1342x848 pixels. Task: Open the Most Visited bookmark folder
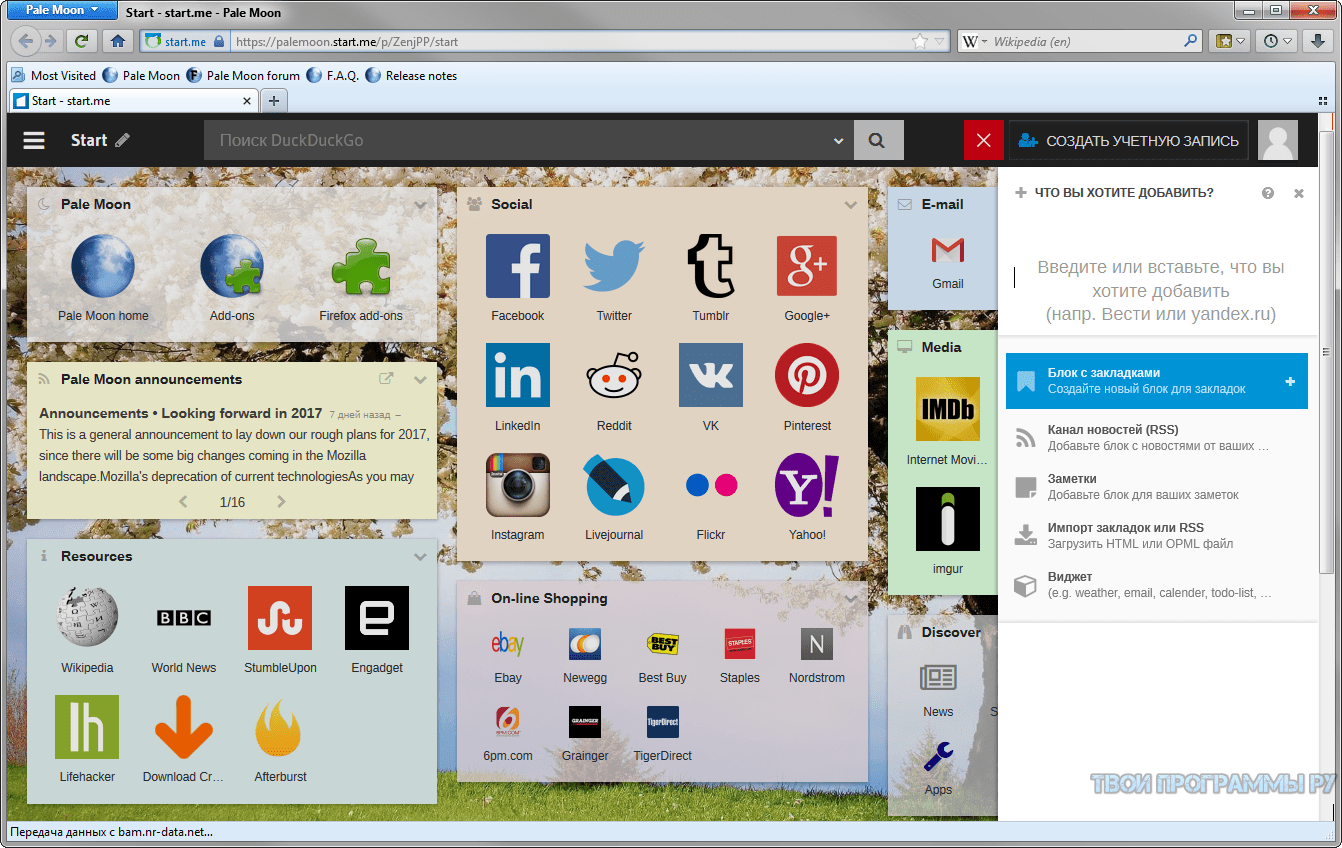(x=54, y=75)
